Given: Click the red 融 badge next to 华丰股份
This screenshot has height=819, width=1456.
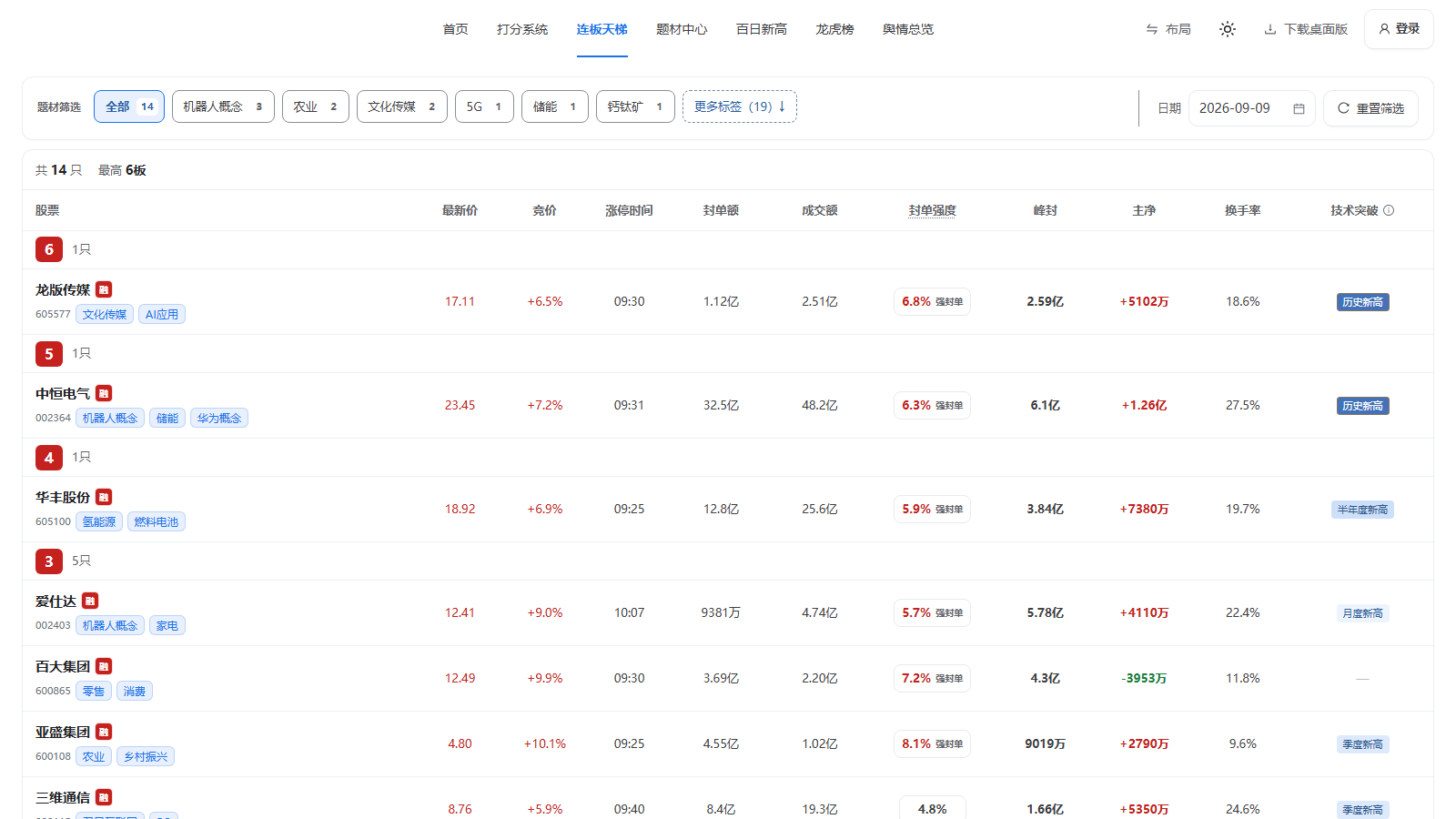Looking at the screenshot, I should (x=104, y=497).
